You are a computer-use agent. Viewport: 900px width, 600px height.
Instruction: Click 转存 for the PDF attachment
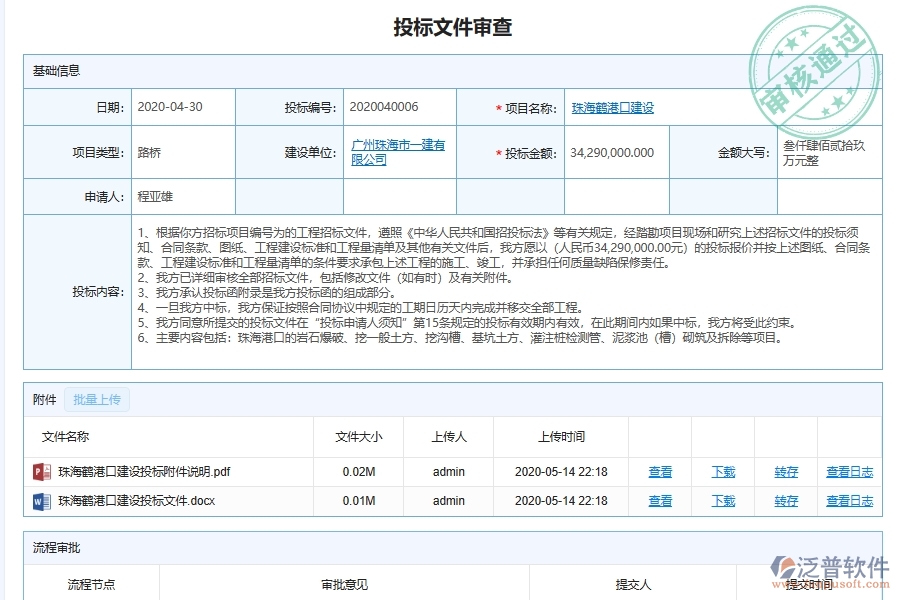pos(785,471)
